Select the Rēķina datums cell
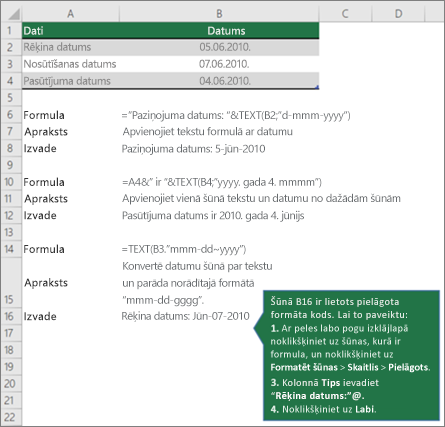 [x=70, y=47]
